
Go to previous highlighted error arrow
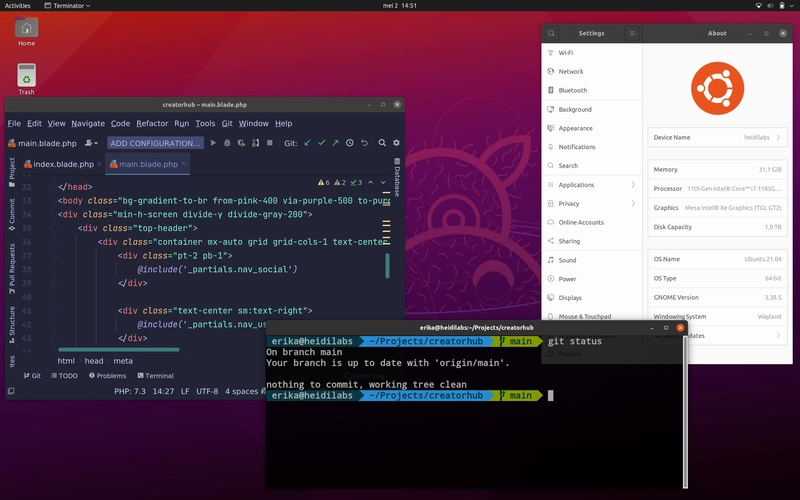coord(370,182)
